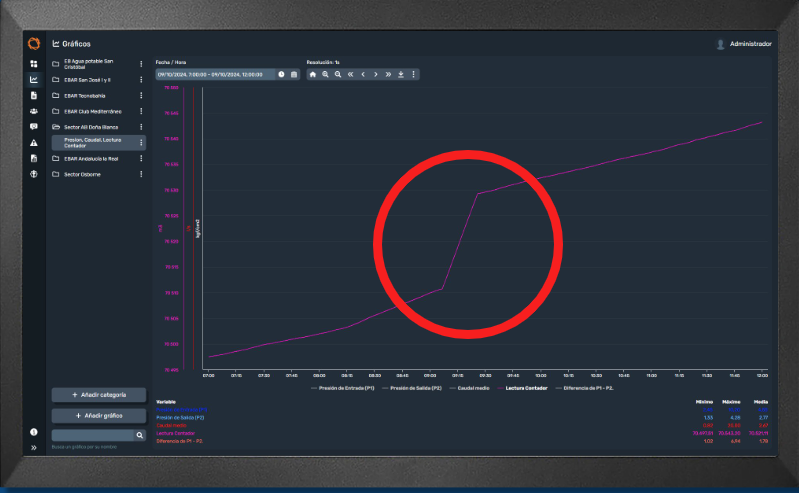
Task: Open options for Presion, Caudal, Lectura chart
Action: [141, 143]
